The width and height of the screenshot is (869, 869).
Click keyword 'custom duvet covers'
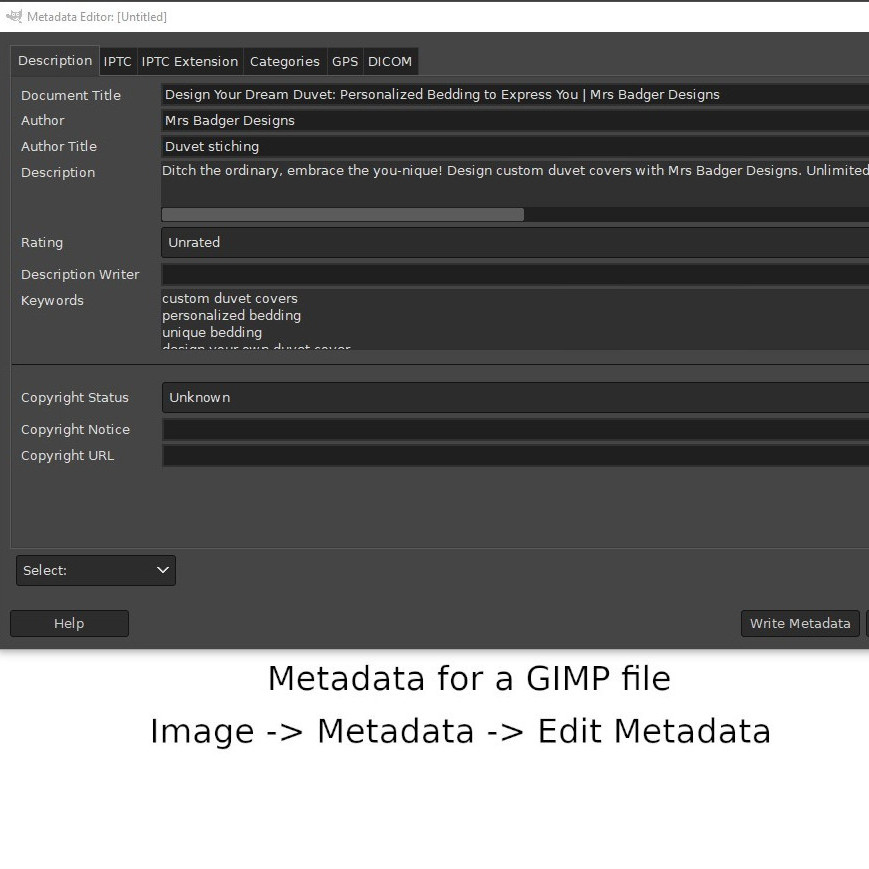[230, 299]
